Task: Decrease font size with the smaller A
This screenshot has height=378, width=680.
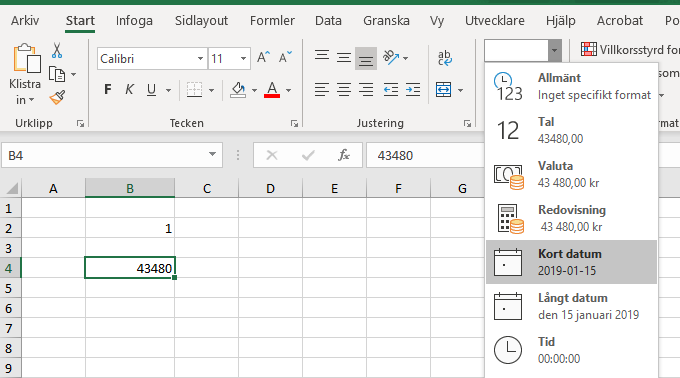Action: click(x=285, y=58)
